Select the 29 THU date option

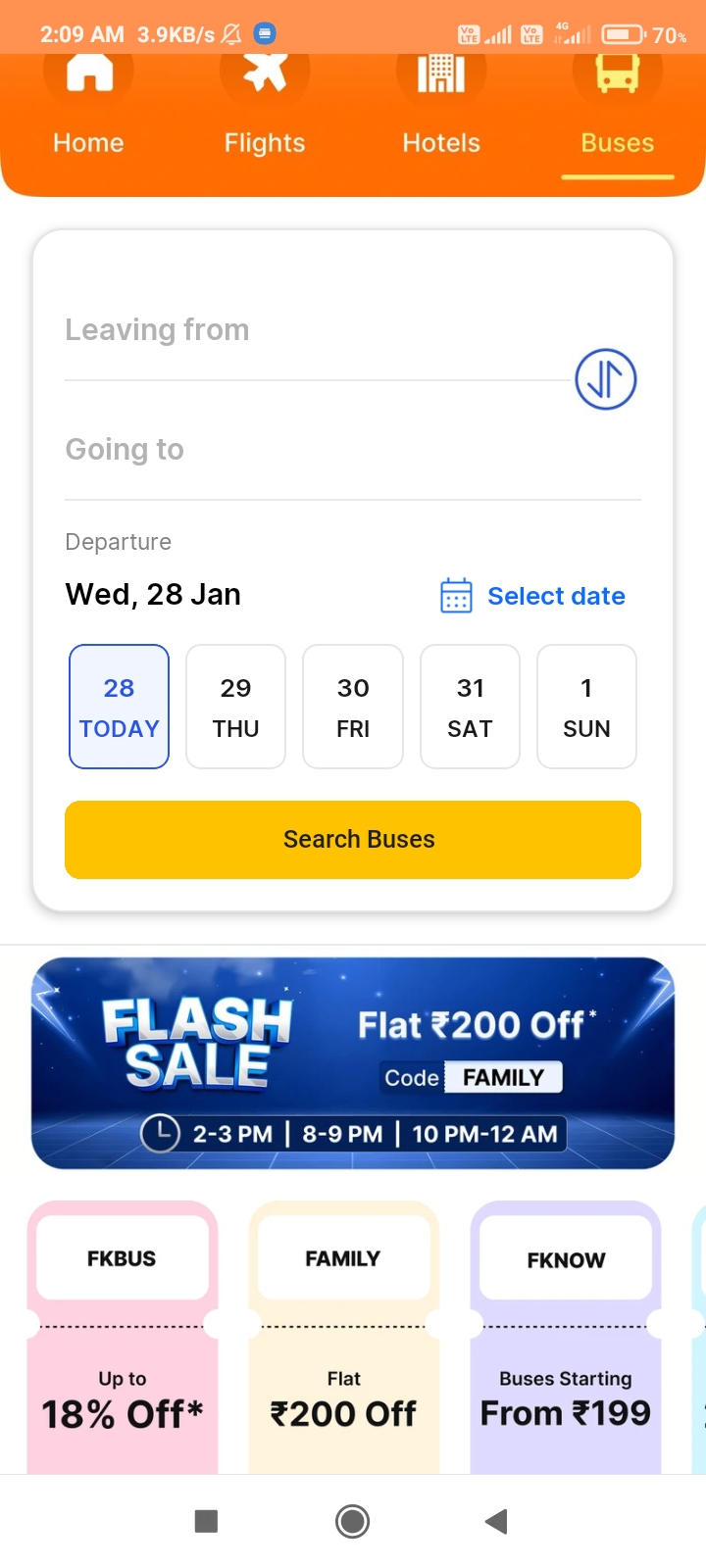coord(235,706)
